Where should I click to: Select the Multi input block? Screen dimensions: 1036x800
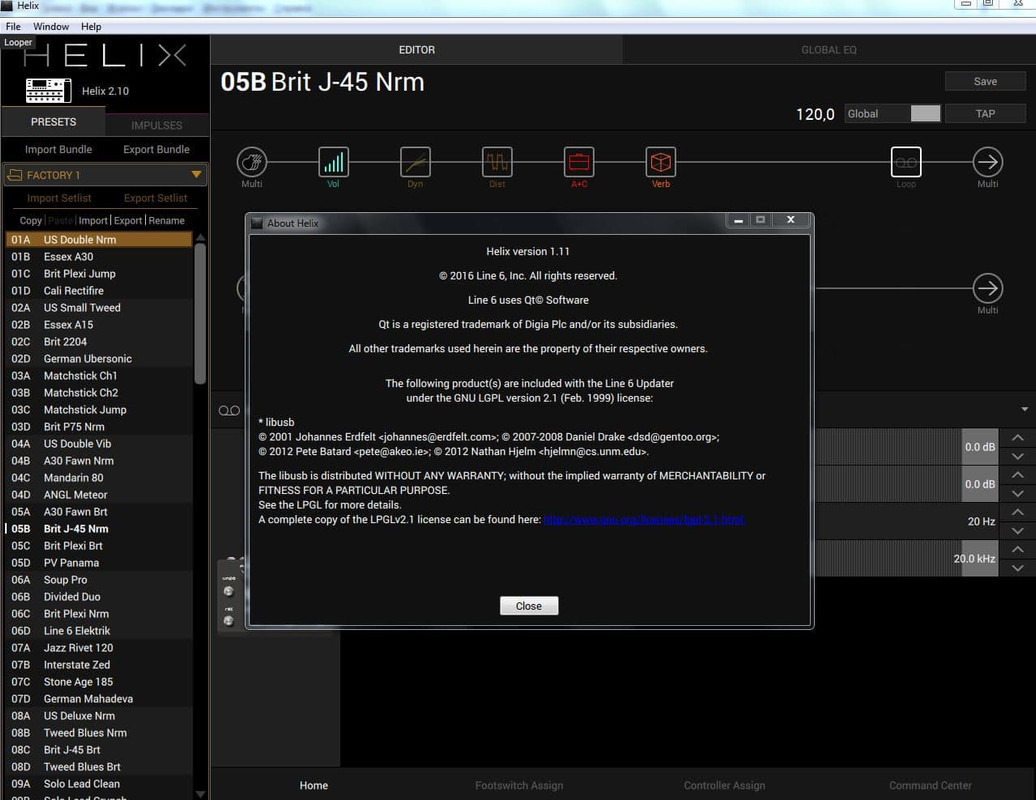(252, 162)
